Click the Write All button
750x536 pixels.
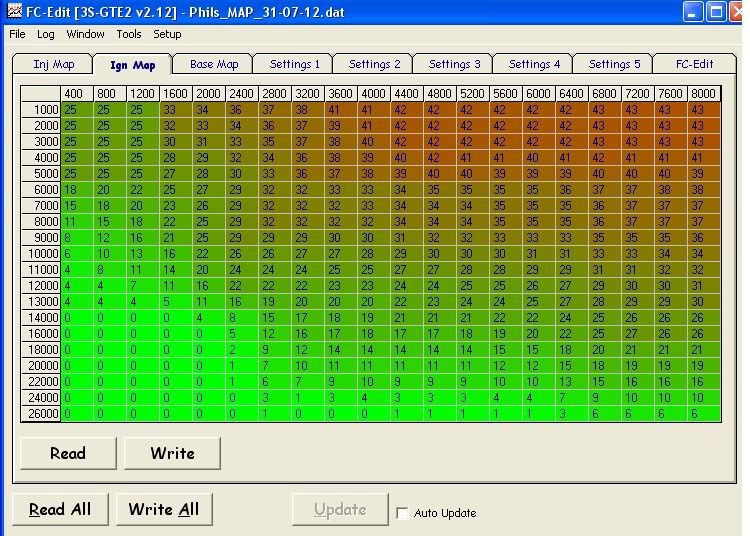[164, 509]
